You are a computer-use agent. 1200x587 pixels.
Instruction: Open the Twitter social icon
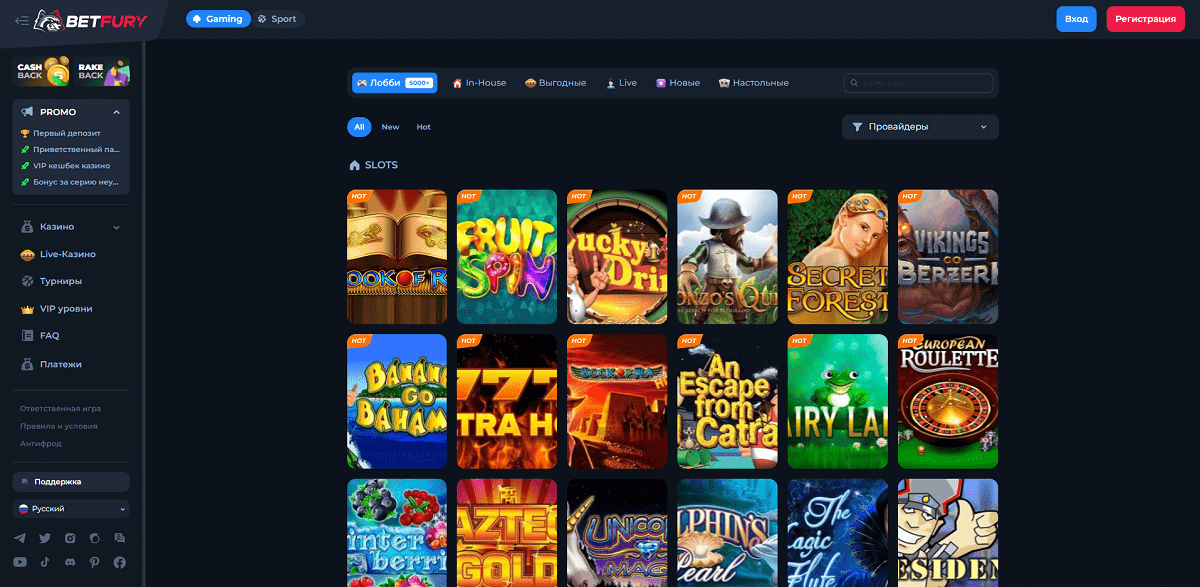(45, 538)
